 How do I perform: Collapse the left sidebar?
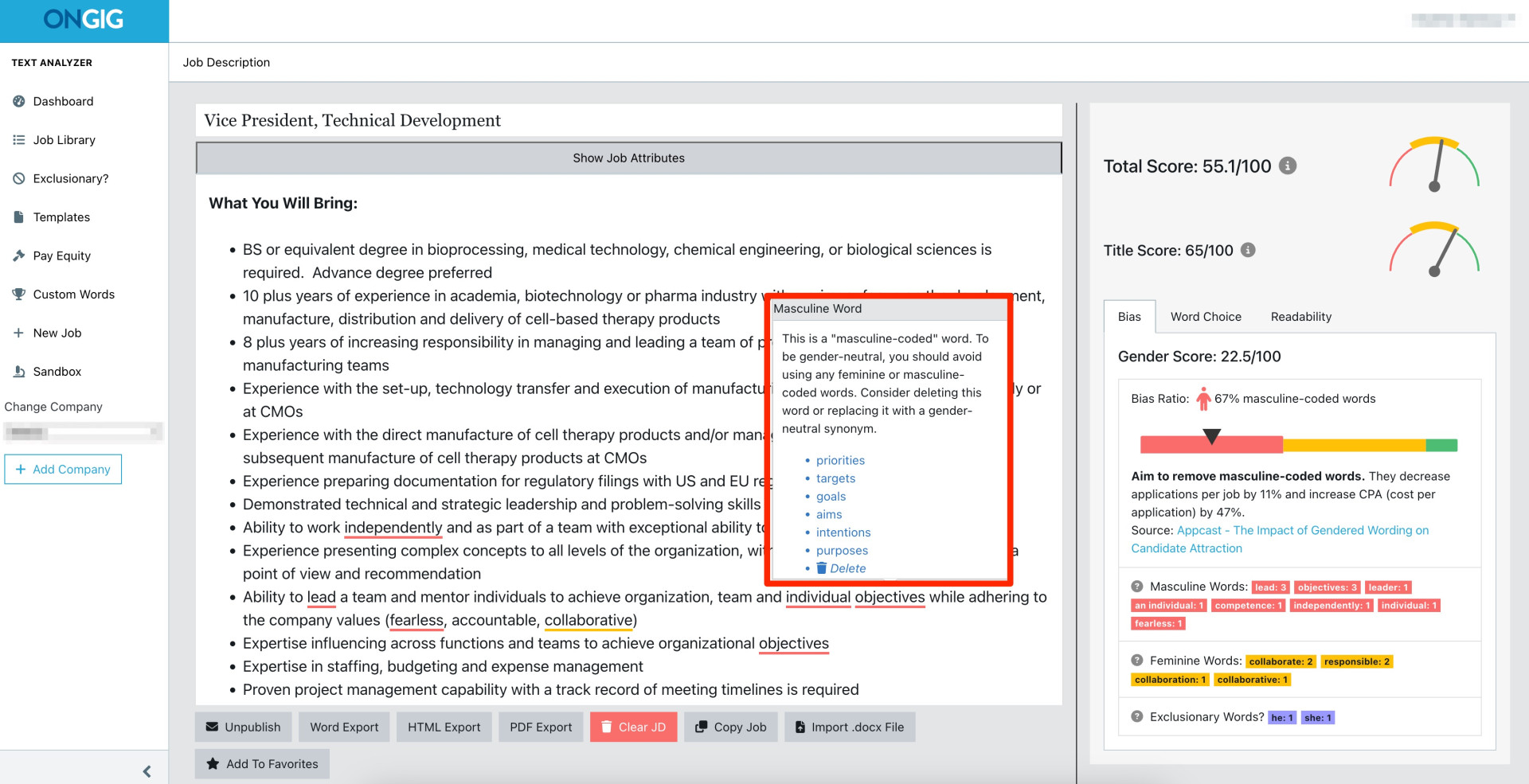(147, 770)
